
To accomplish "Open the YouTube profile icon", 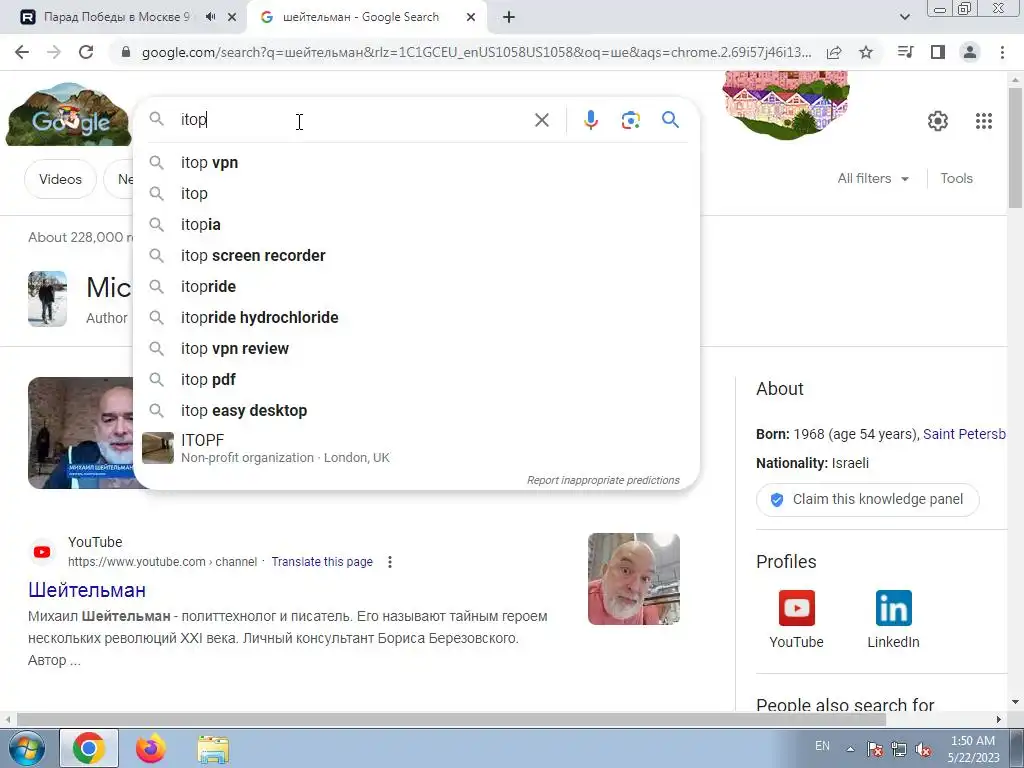I will click(x=796, y=608).
